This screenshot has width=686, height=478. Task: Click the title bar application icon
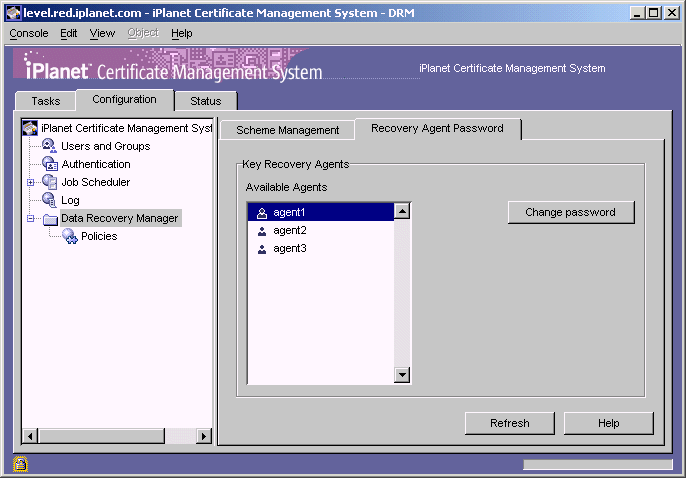pos(13,13)
